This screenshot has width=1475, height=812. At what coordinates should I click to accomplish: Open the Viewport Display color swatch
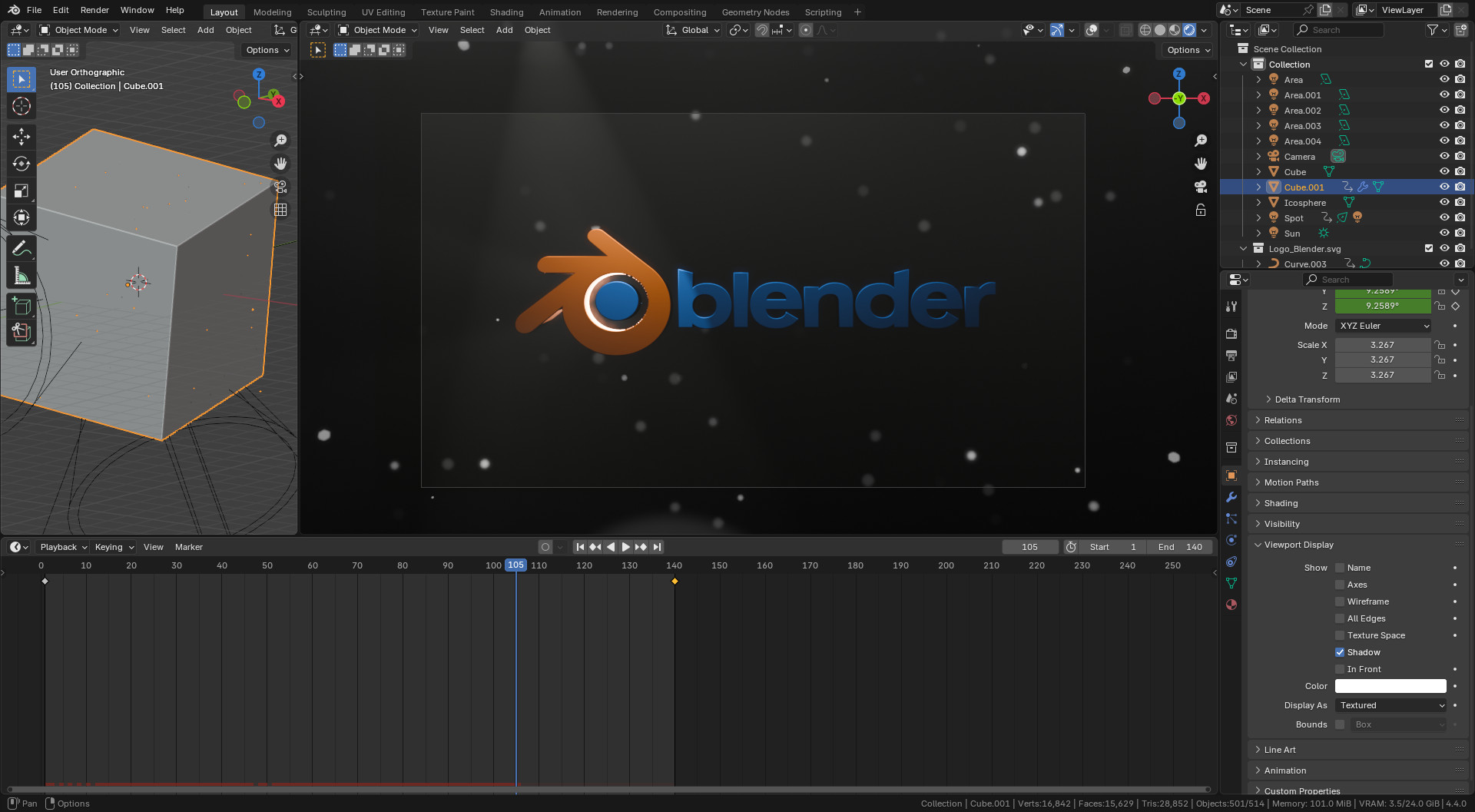click(1390, 686)
